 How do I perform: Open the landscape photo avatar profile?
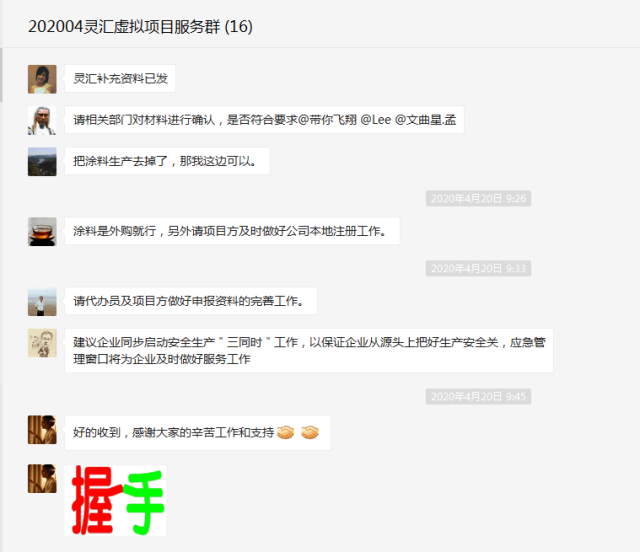pos(42,162)
